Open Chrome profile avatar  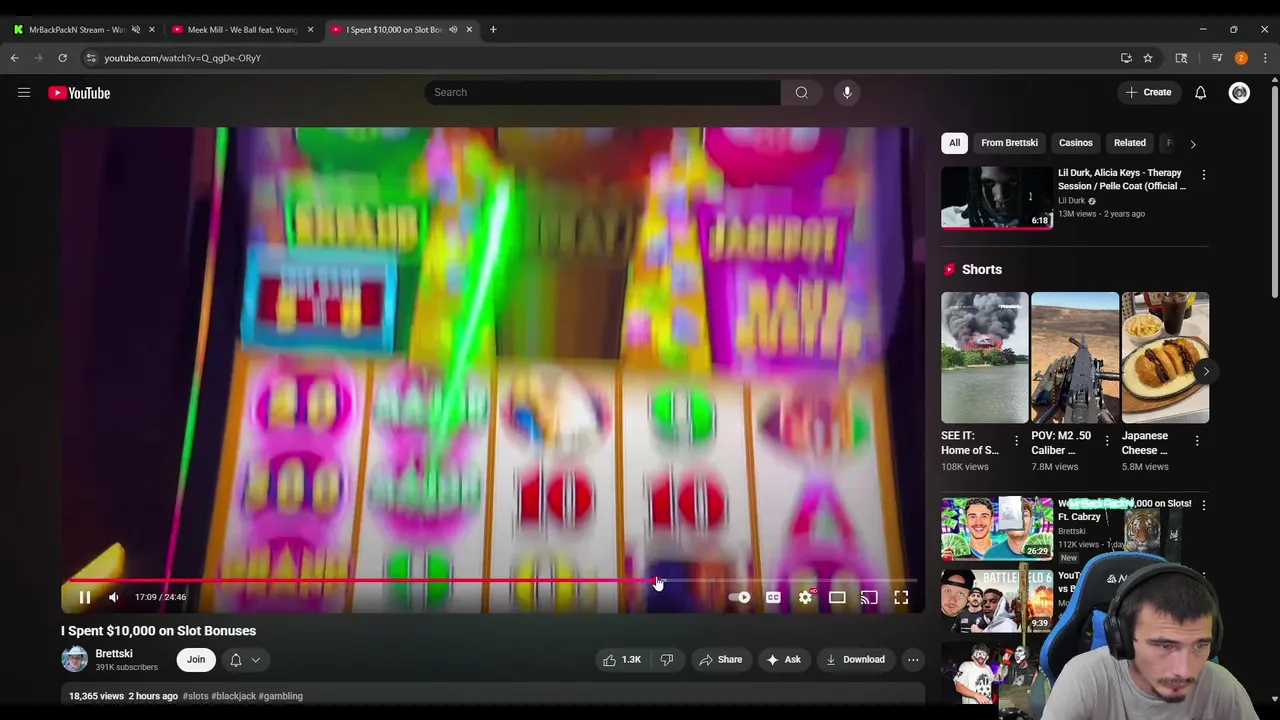coord(1241,58)
